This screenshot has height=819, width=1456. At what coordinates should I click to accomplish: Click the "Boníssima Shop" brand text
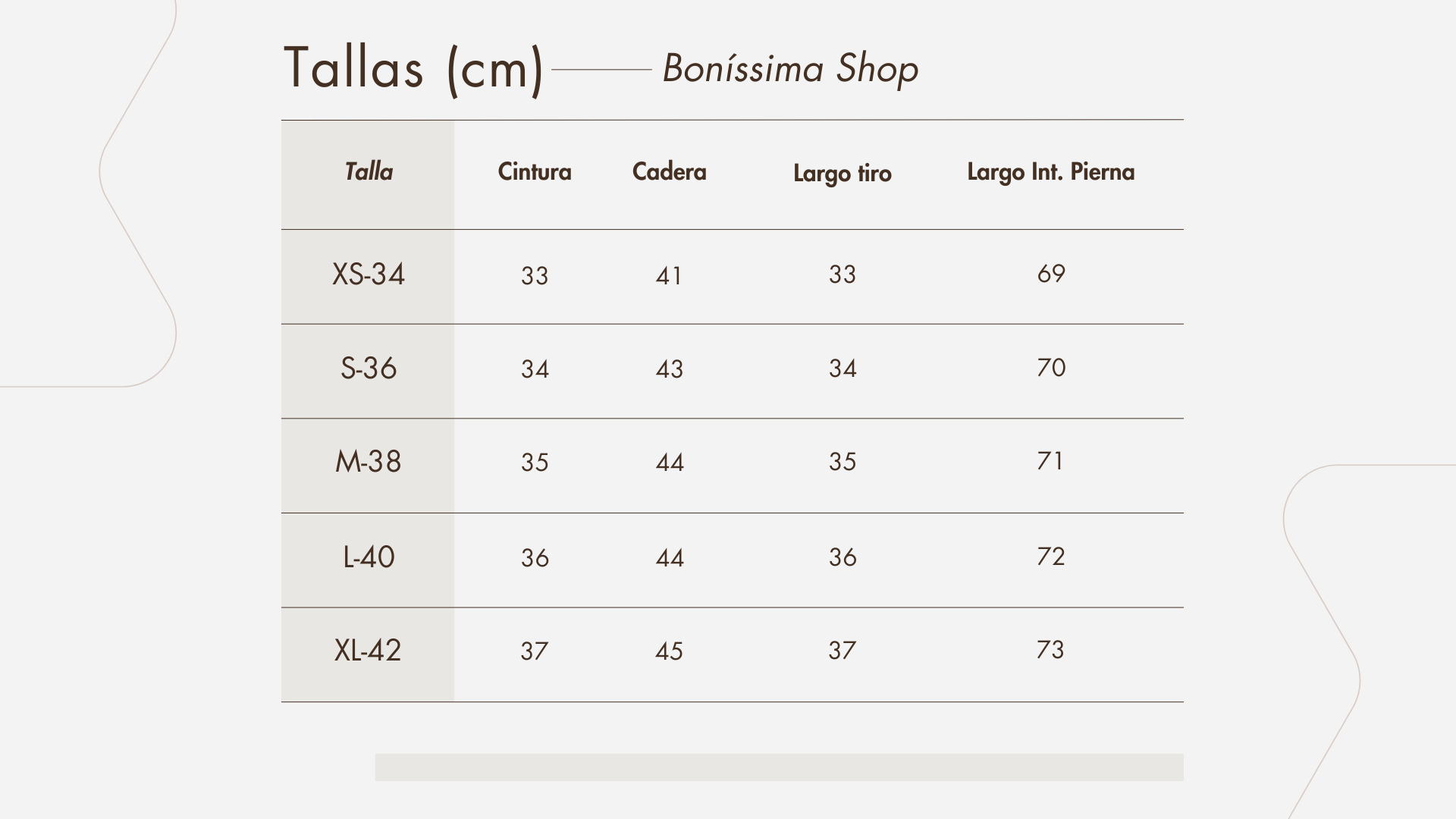tap(790, 69)
